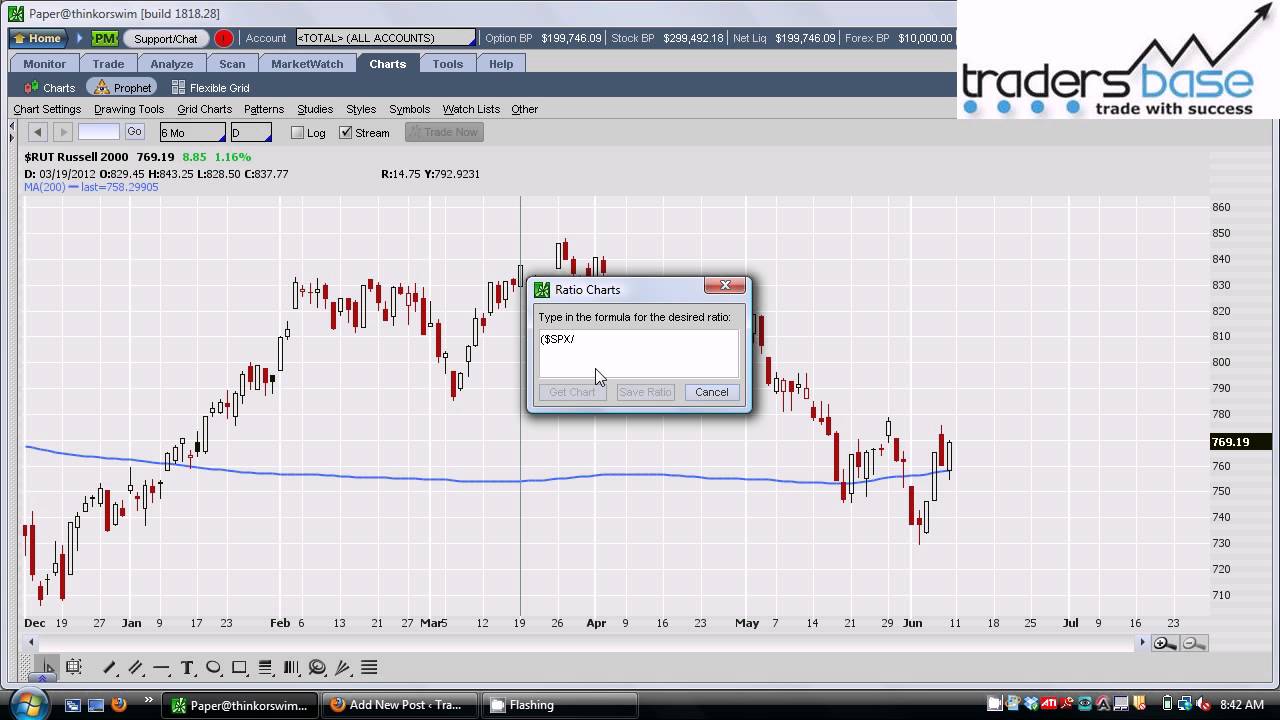Open the Studies menu

pos(315,109)
